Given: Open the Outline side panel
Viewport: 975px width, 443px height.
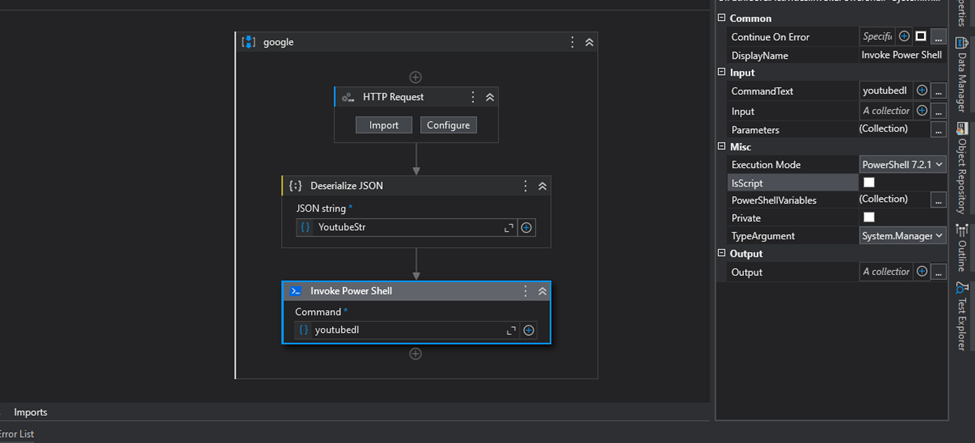Looking at the screenshot, I should [962, 248].
